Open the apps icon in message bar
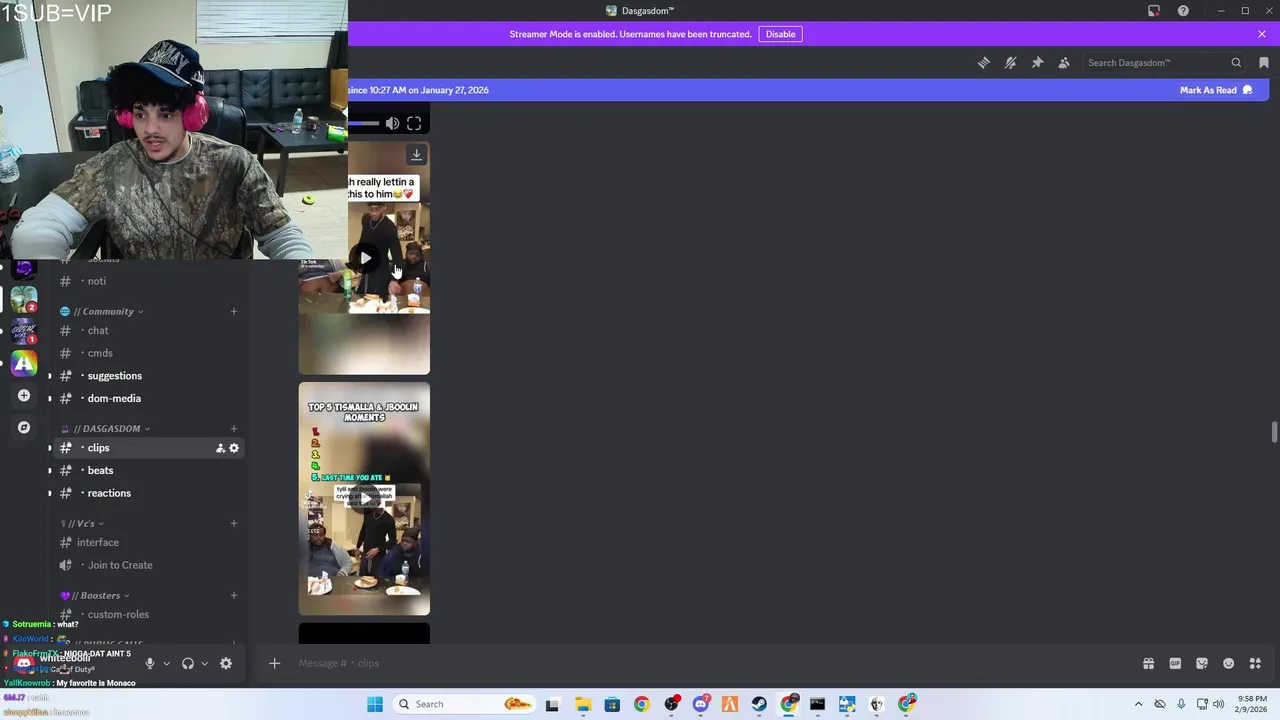This screenshot has height=720, width=1280. [1256, 663]
